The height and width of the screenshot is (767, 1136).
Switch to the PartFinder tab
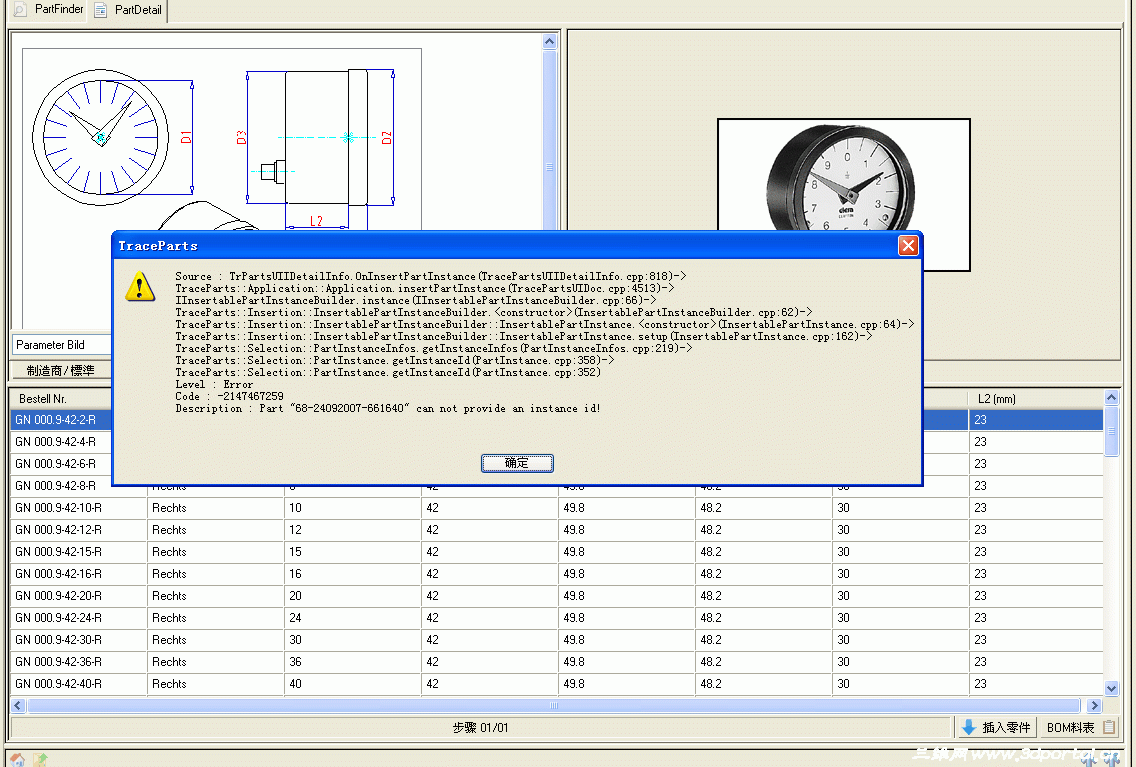[47, 10]
